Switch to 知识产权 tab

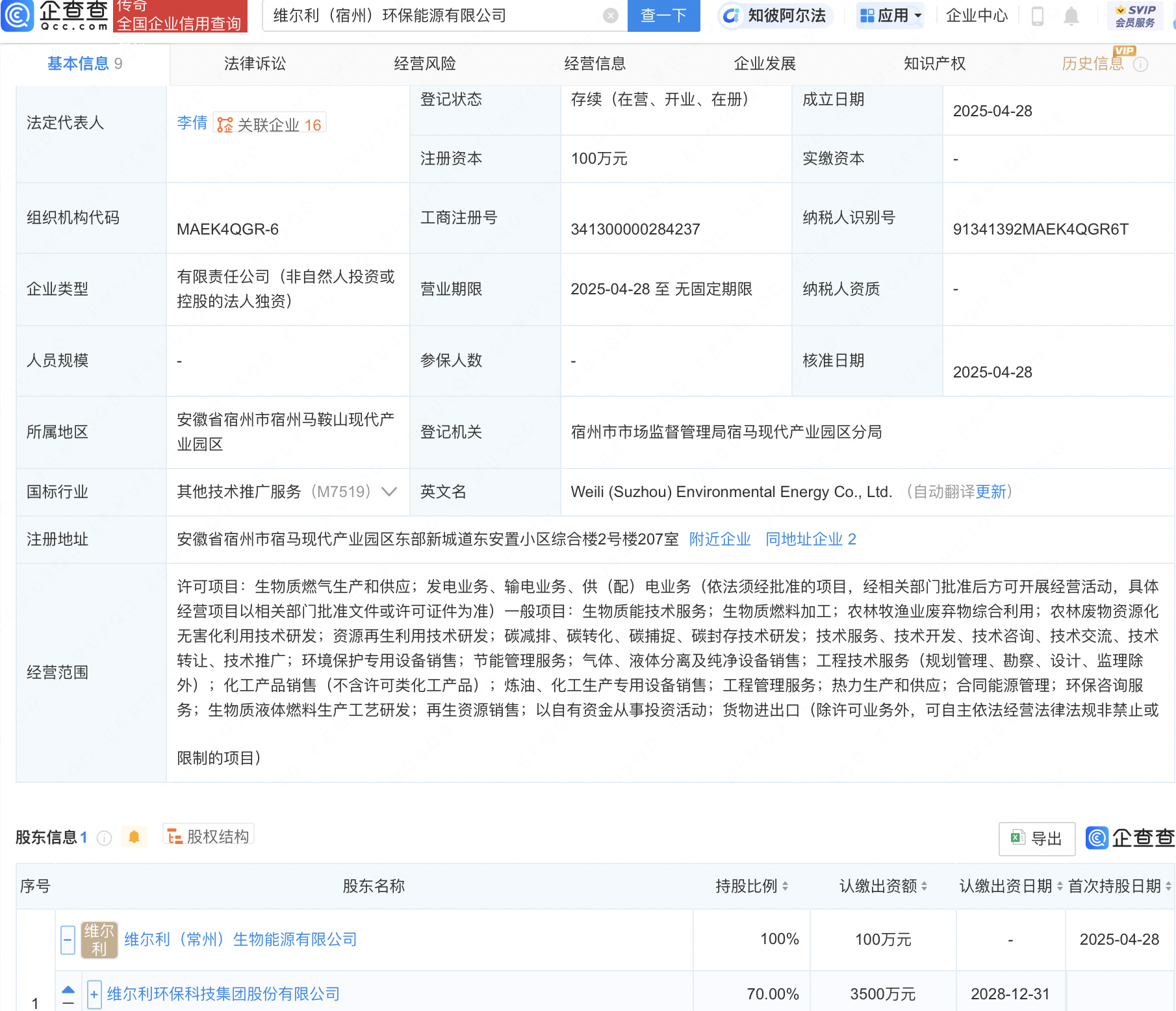(x=934, y=64)
